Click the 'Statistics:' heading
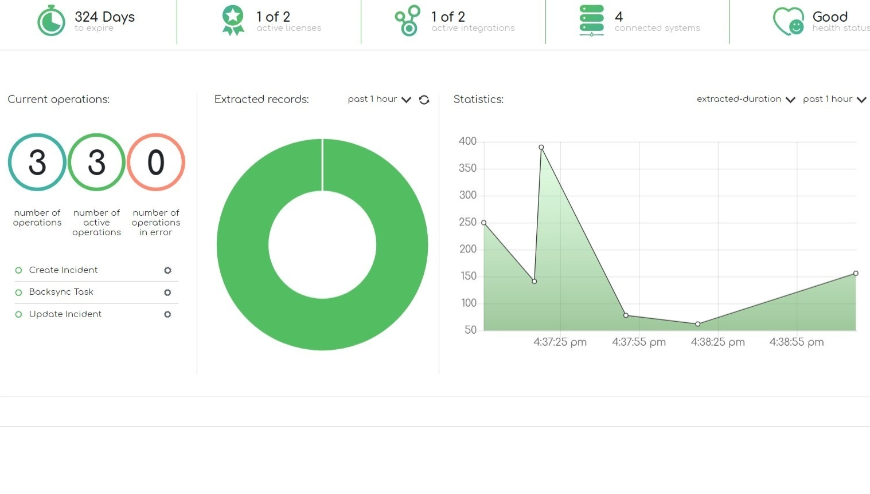Screen dimensions: 870x494 pos(478,99)
